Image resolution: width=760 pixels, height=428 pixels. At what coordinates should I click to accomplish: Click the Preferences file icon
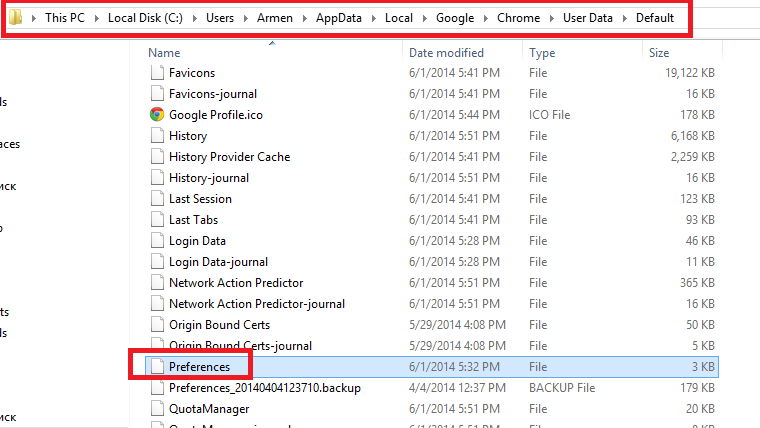click(157, 366)
